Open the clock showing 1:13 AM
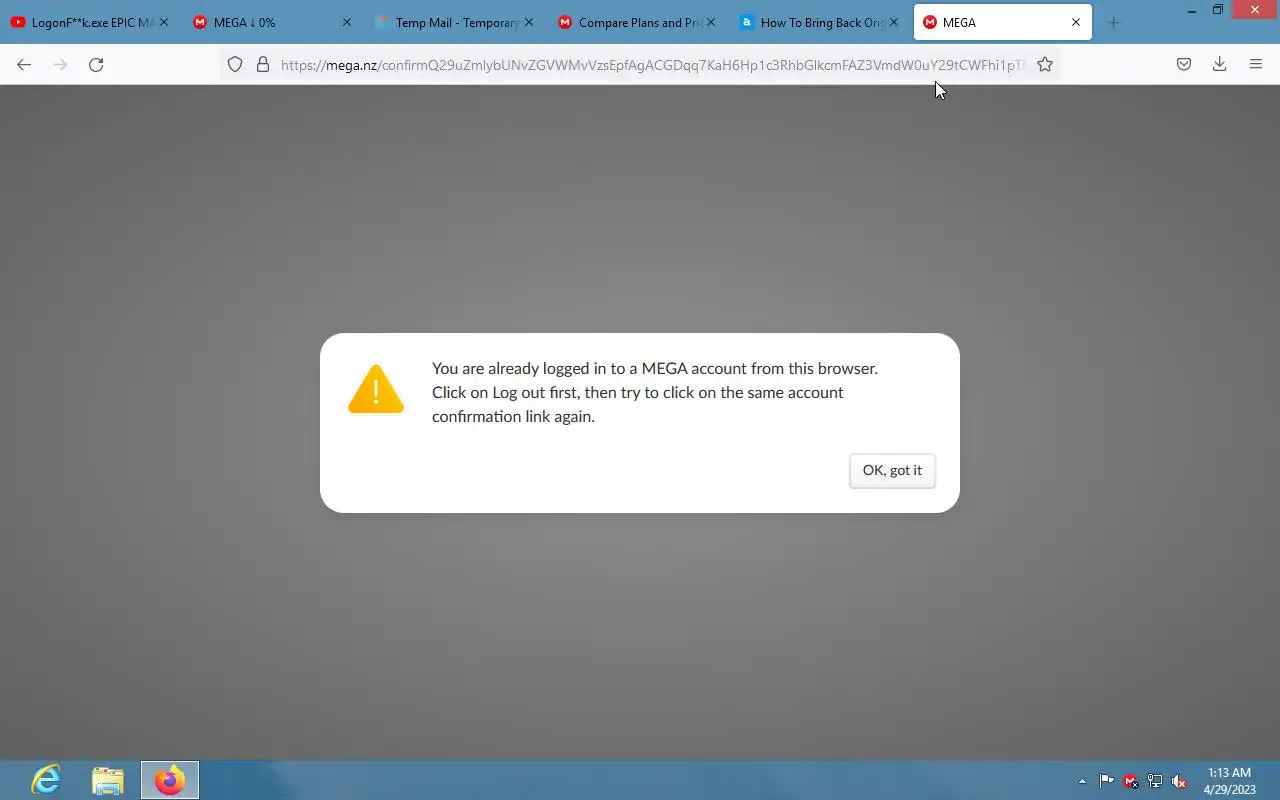1280x800 pixels. 1230,781
